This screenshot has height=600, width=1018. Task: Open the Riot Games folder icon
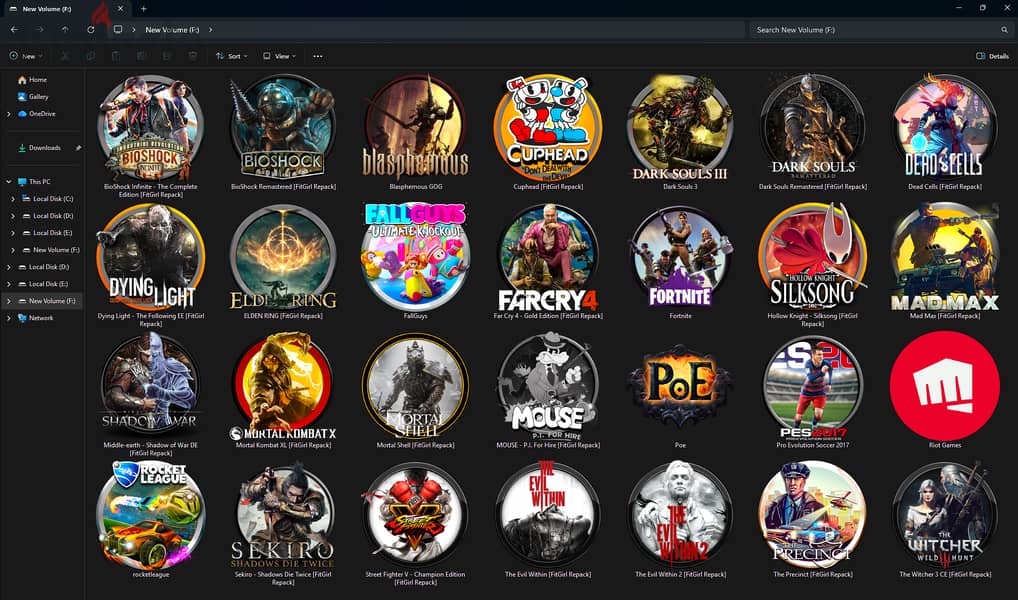coord(945,385)
